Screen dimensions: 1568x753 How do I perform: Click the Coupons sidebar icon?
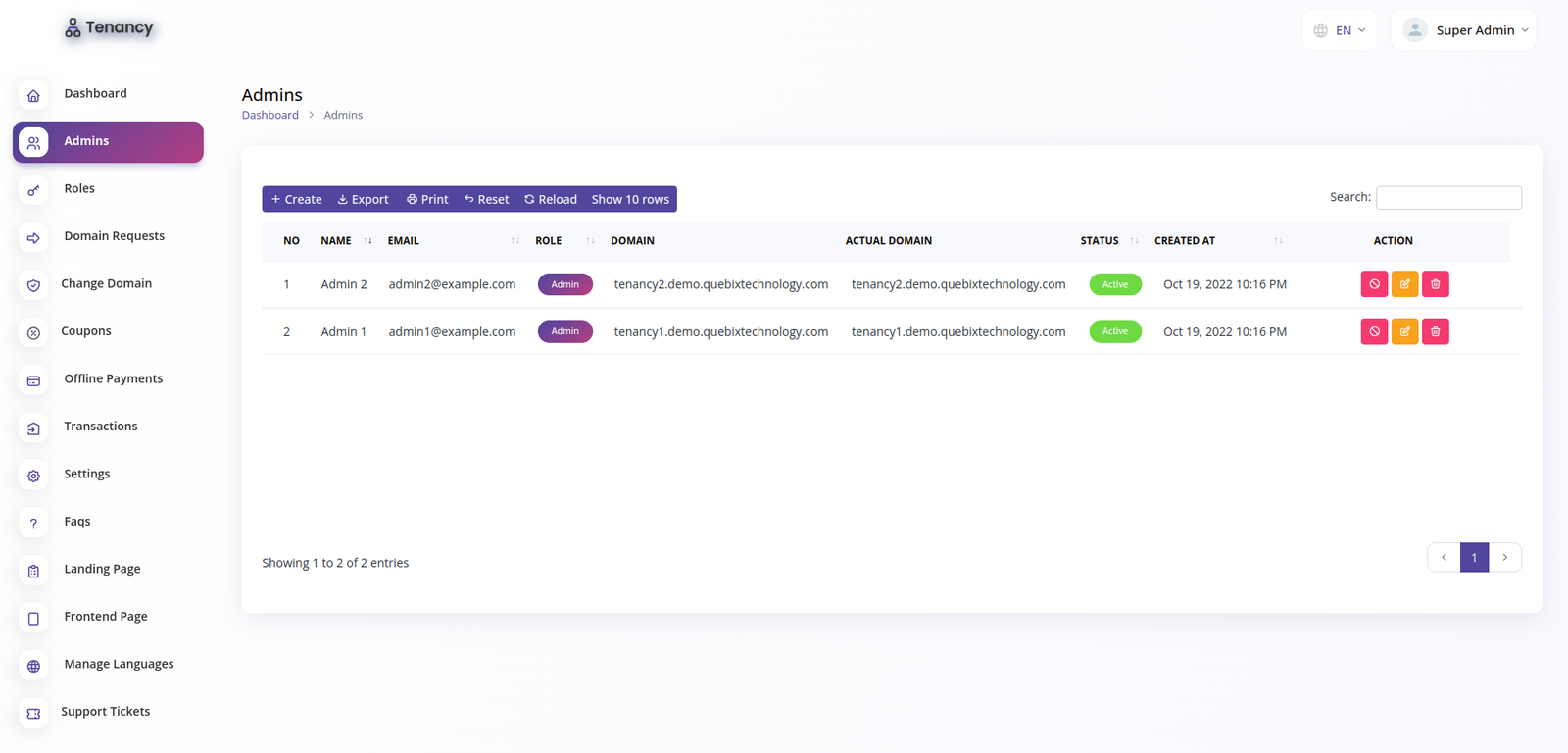(33, 333)
